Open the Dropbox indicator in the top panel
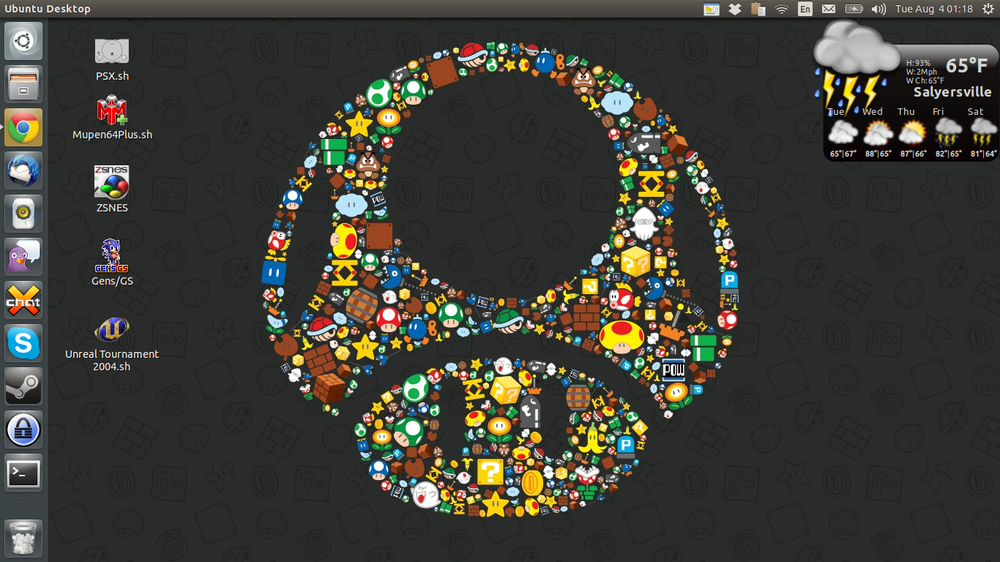Image resolution: width=1000 pixels, height=562 pixels. [x=735, y=9]
